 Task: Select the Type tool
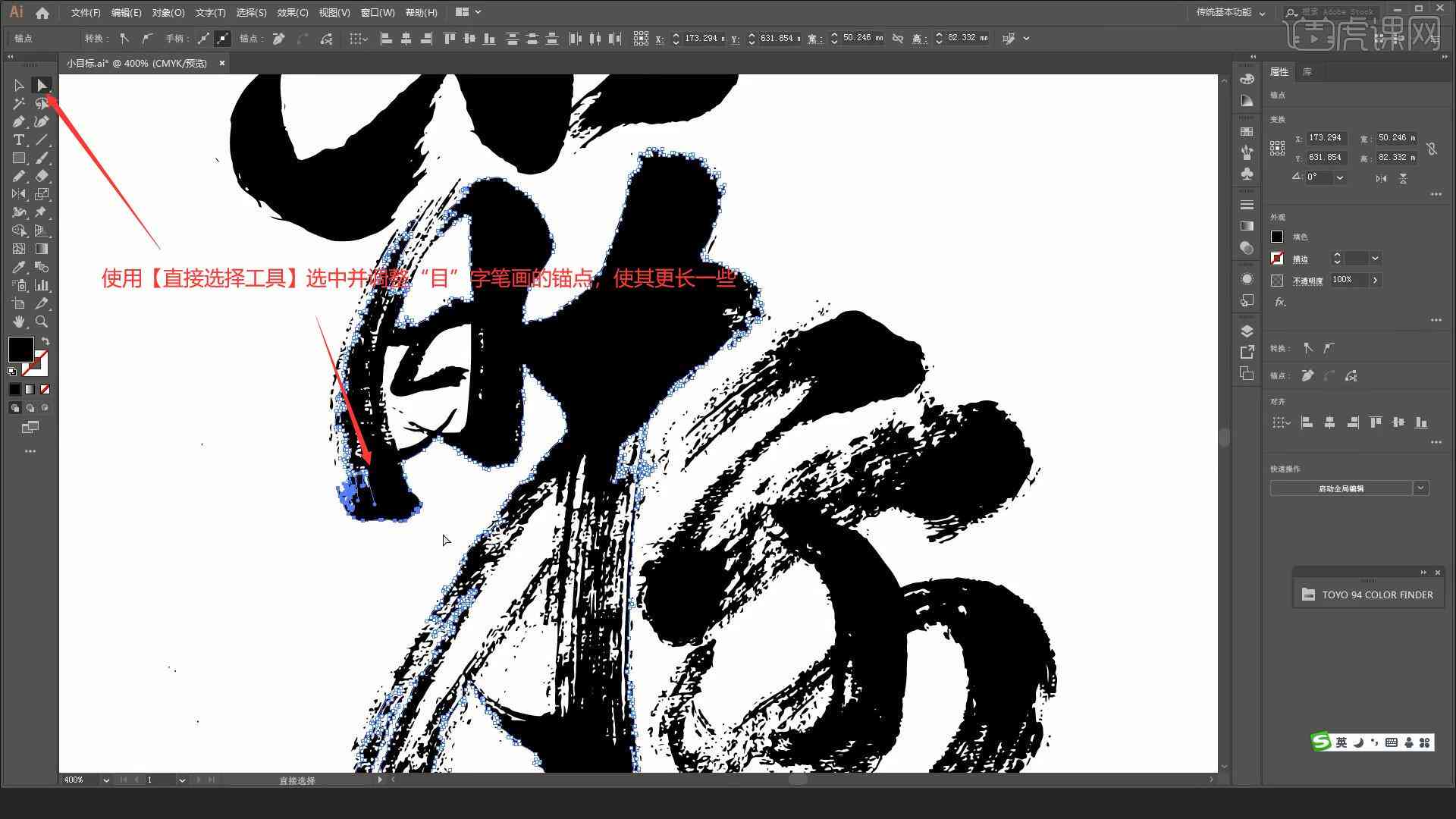18,140
